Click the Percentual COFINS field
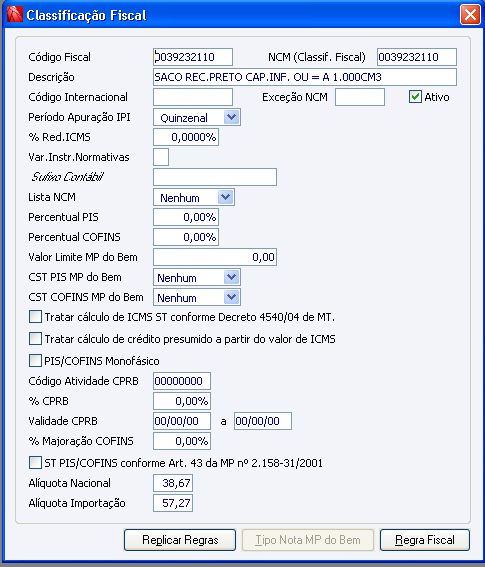This screenshot has height=567, width=485. pyautogui.click(x=186, y=237)
